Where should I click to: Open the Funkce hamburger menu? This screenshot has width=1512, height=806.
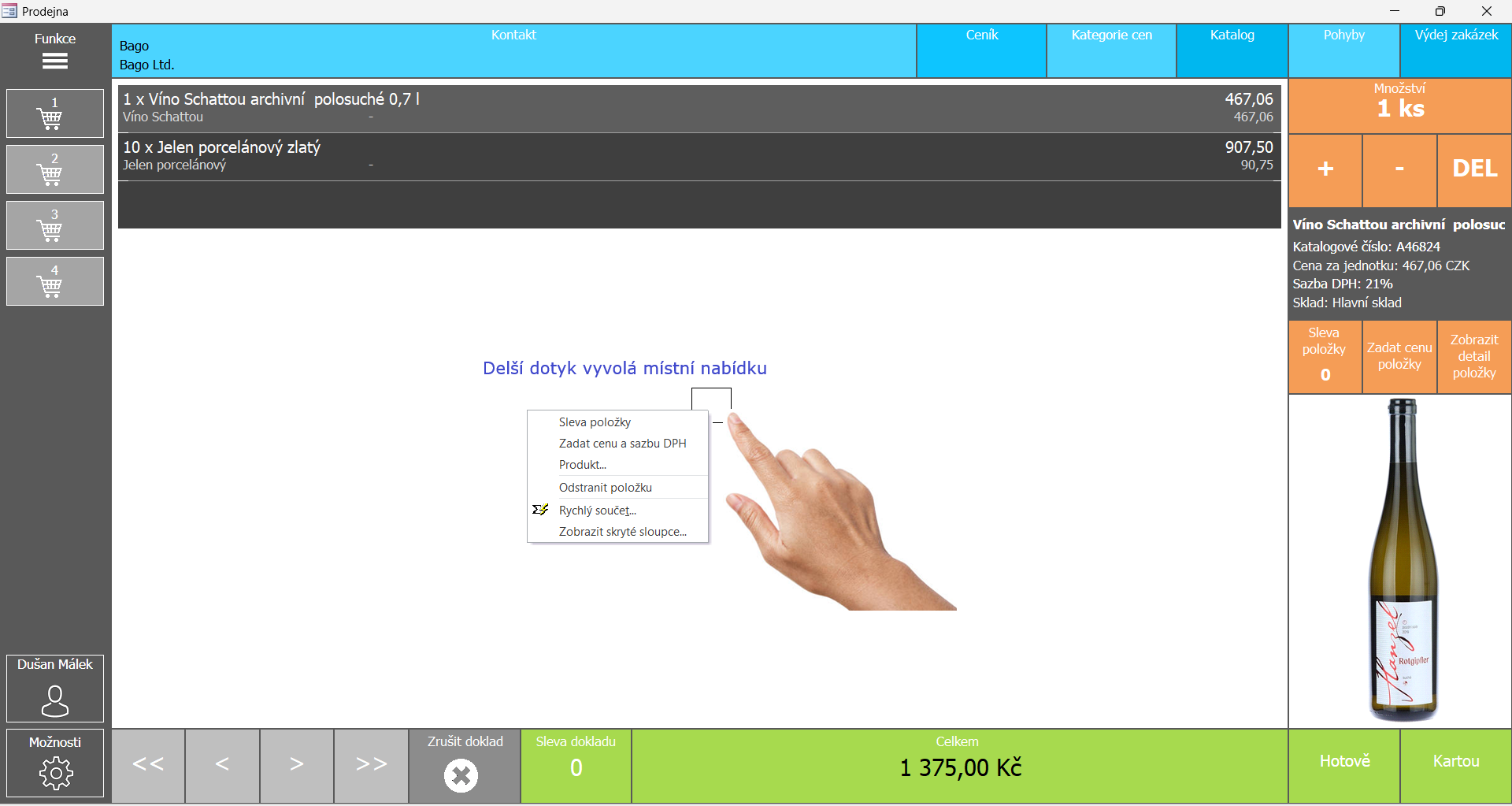[55, 52]
